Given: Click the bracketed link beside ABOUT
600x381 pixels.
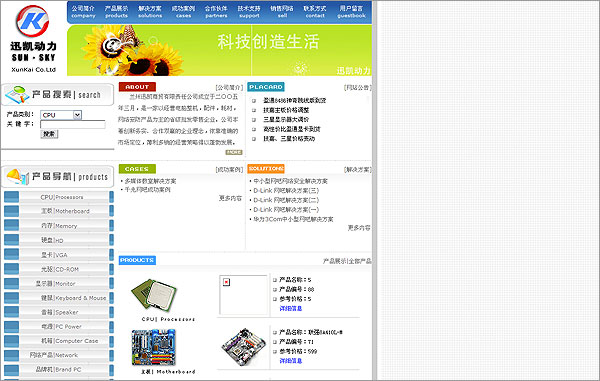Looking at the screenshot, I should pyautogui.click(x=229, y=87).
